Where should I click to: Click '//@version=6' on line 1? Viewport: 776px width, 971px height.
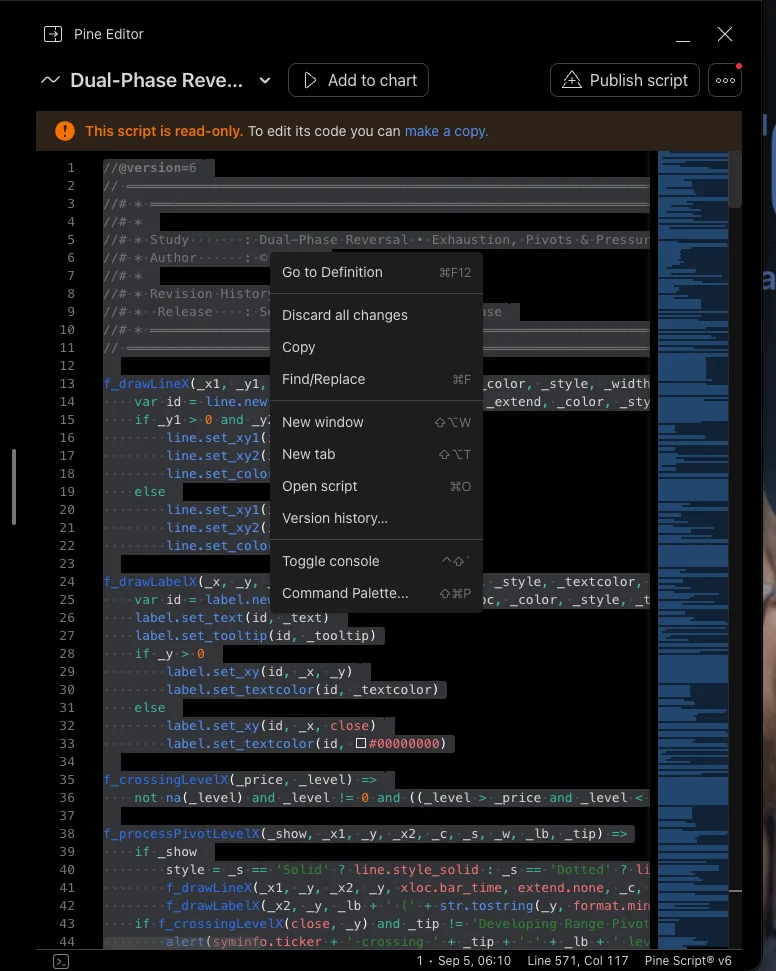tap(150, 168)
